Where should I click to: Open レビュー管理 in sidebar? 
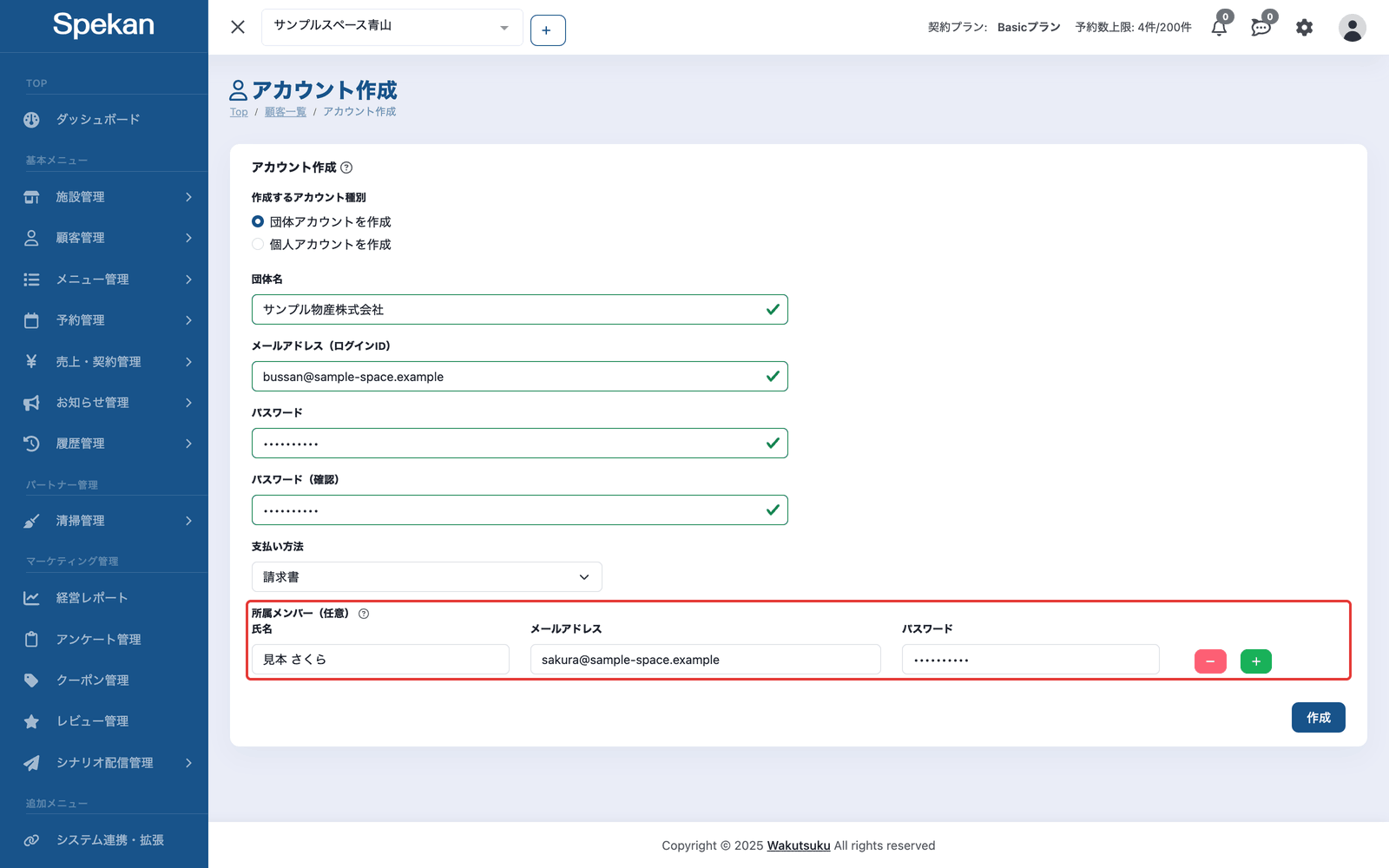coord(104,721)
